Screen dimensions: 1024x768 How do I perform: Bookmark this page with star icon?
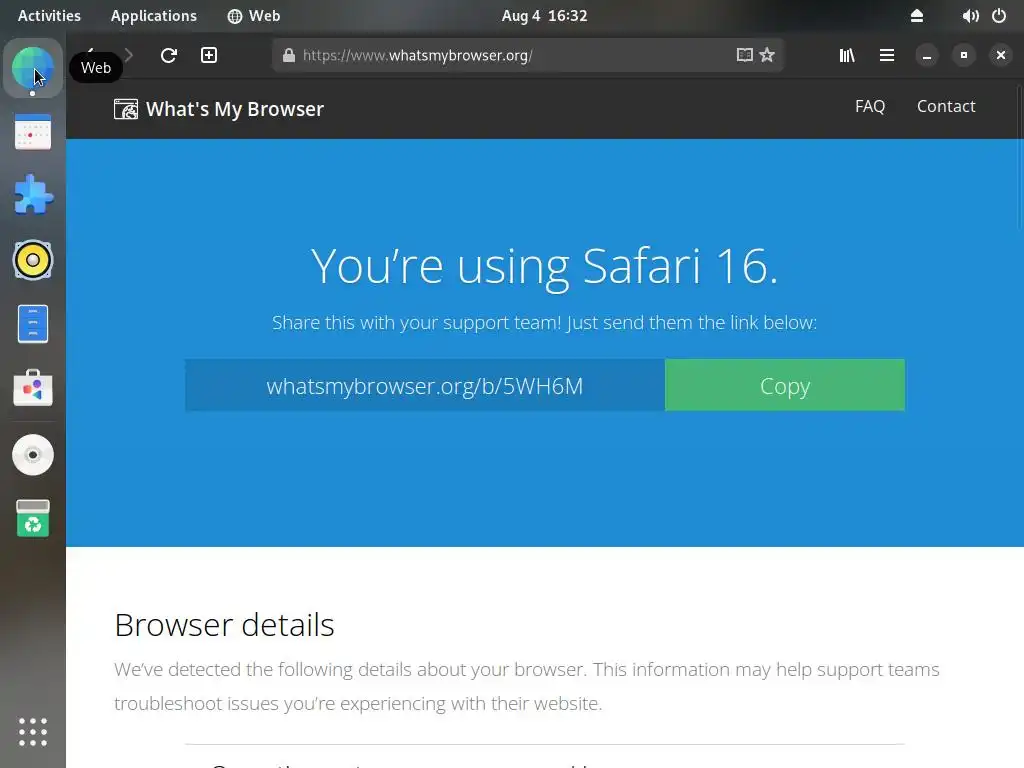click(x=767, y=56)
